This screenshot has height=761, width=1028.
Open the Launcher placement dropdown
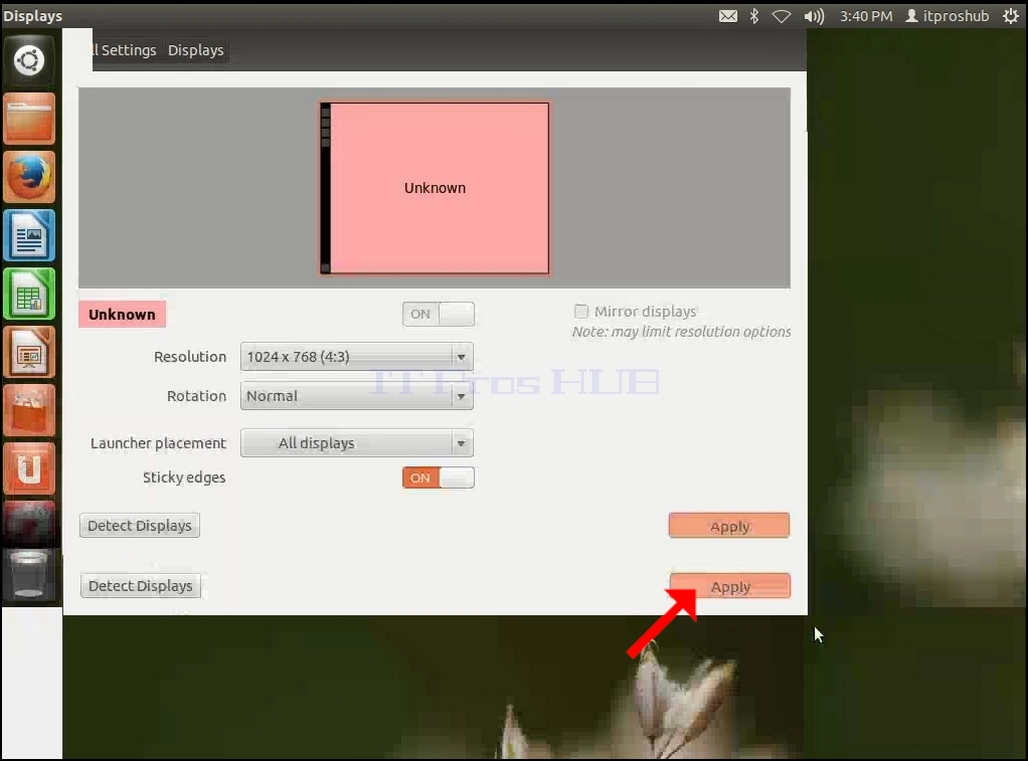(357, 443)
